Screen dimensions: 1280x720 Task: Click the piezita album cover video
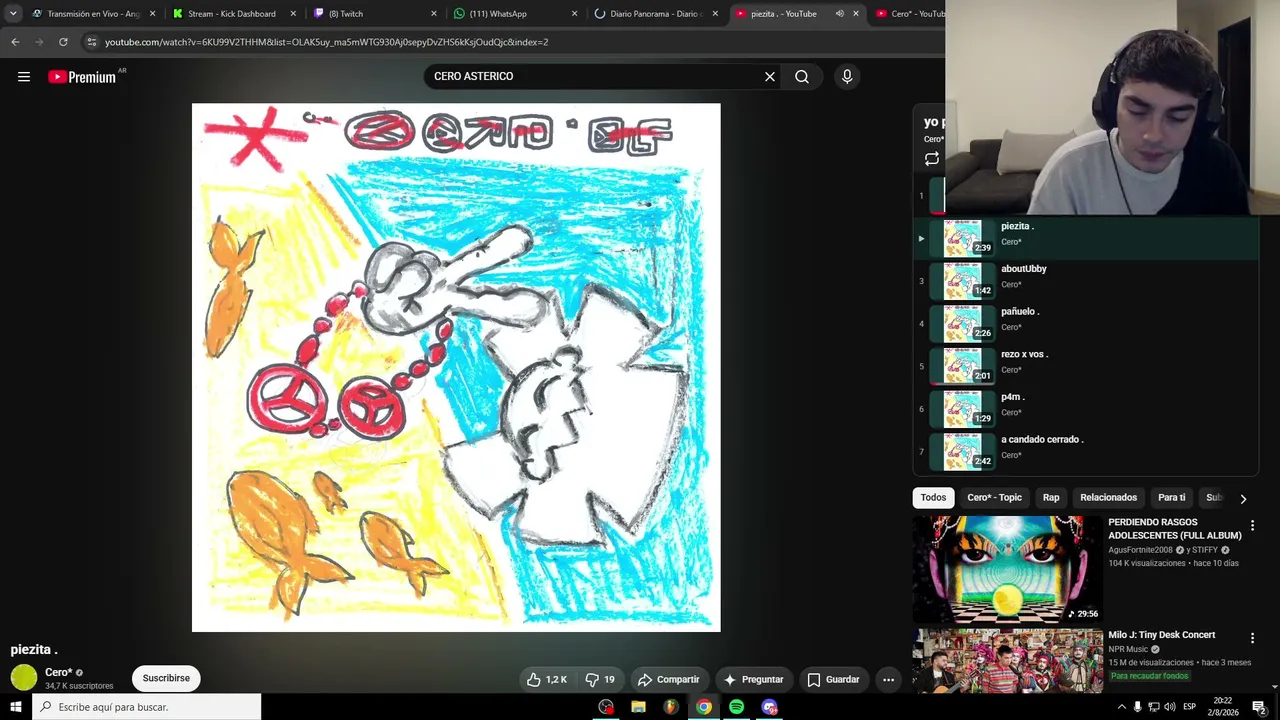(456, 368)
